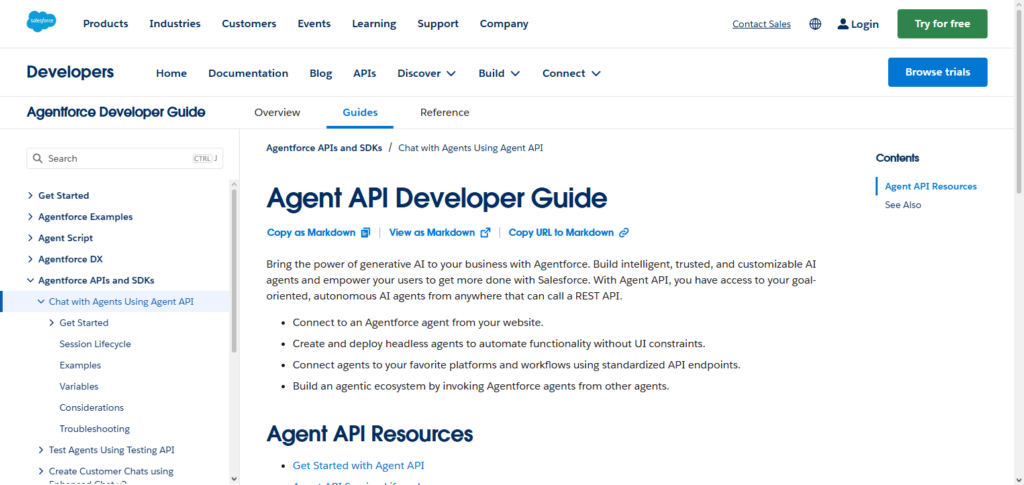Click the Copy as Markdown icon

(x=366, y=232)
